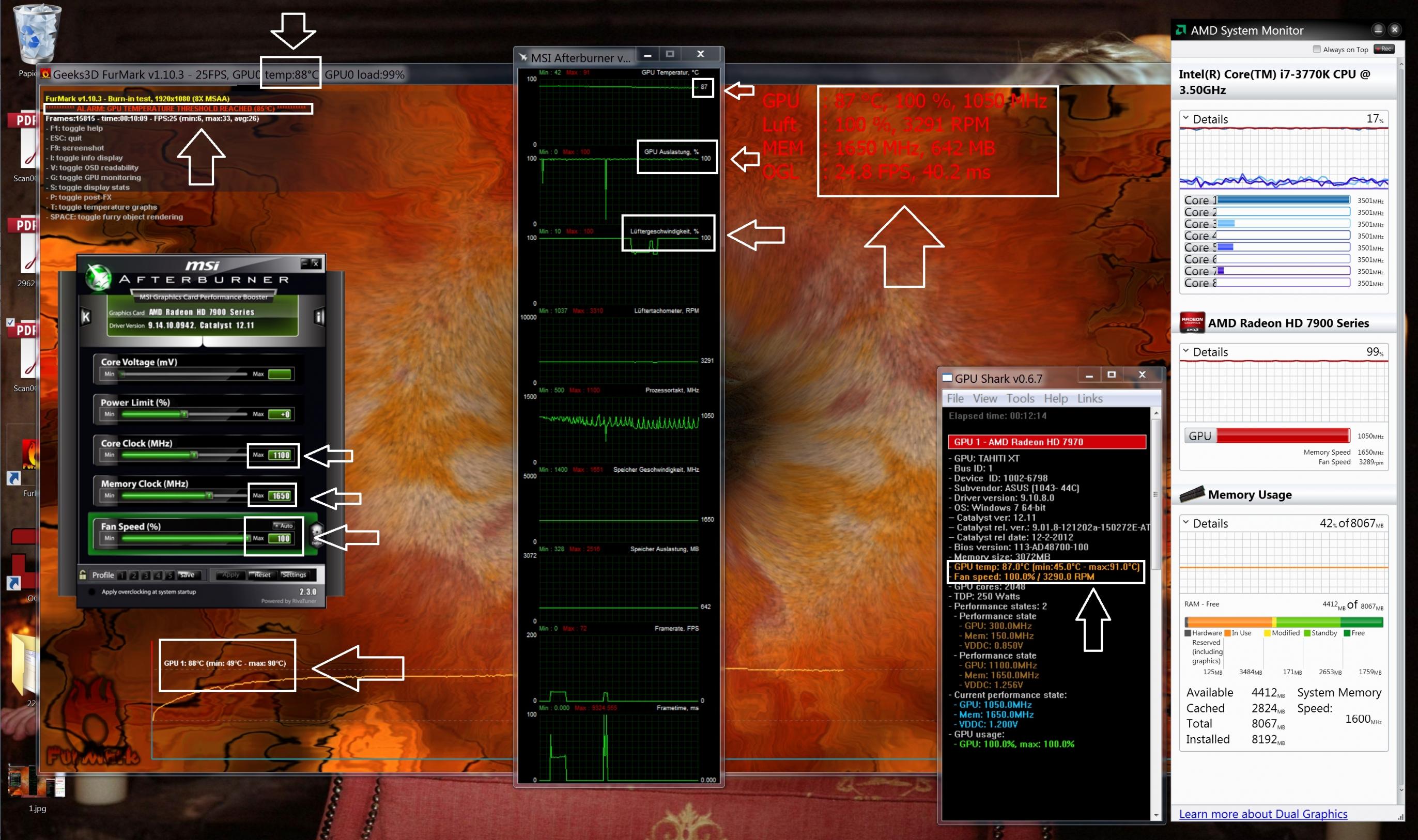This screenshot has width=1418, height=840.
Task: Click the Memory Usage RAM stick icon
Action: pyautogui.click(x=1192, y=494)
